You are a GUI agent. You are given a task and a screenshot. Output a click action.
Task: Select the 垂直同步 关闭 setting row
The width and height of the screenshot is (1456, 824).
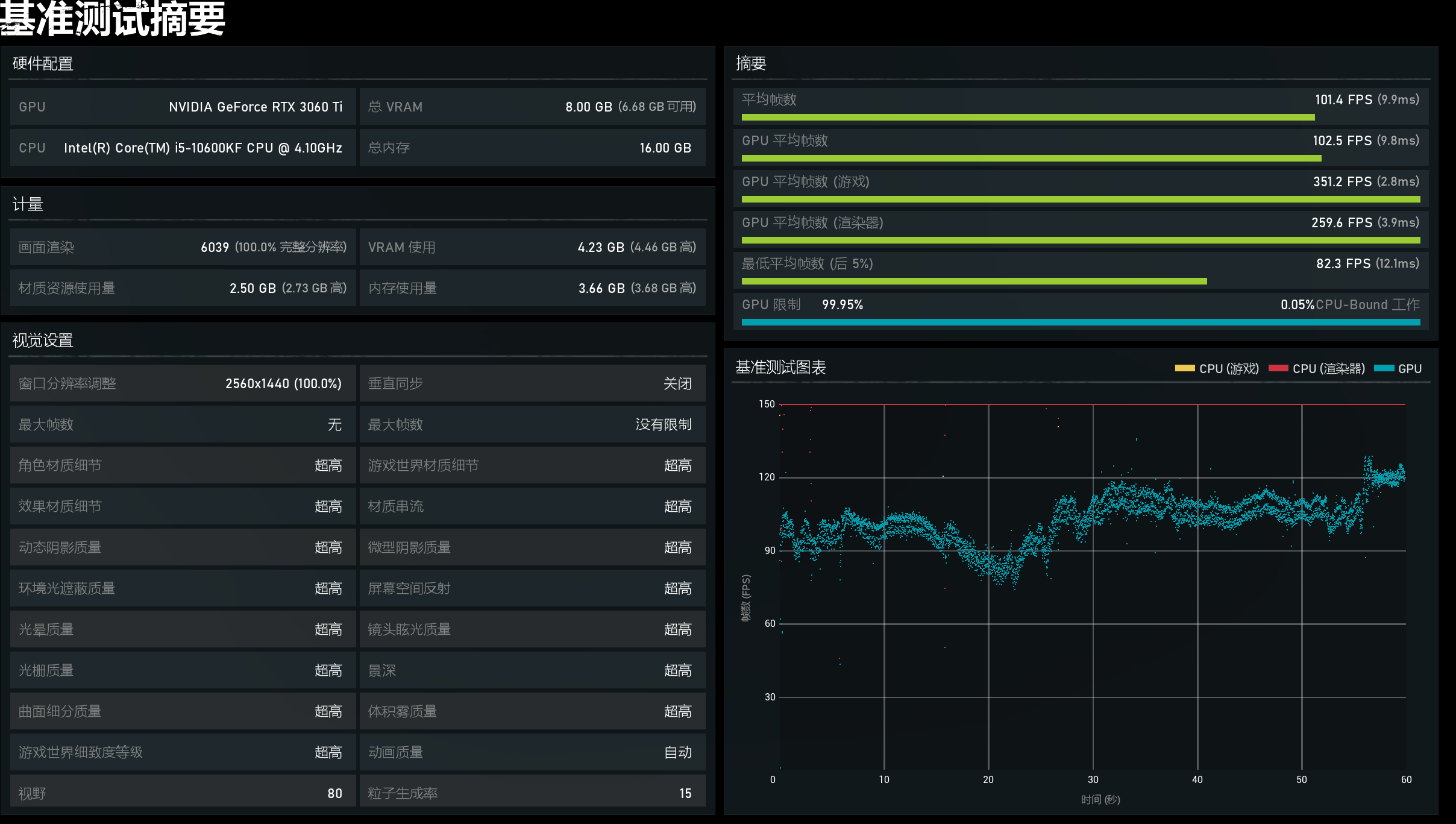coord(532,383)
